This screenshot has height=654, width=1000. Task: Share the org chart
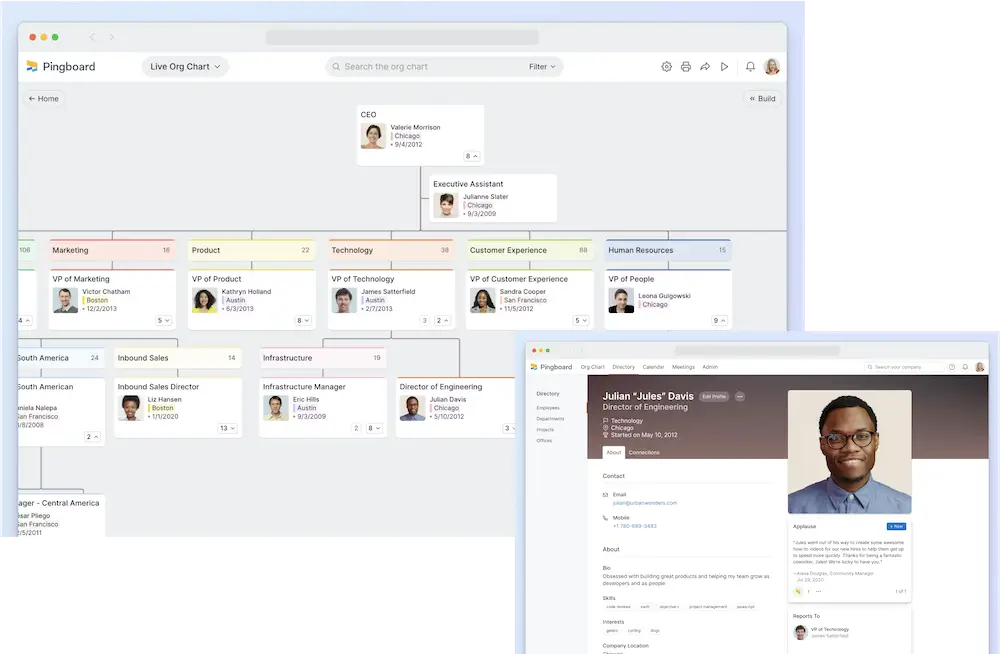(x=705, y=66)
